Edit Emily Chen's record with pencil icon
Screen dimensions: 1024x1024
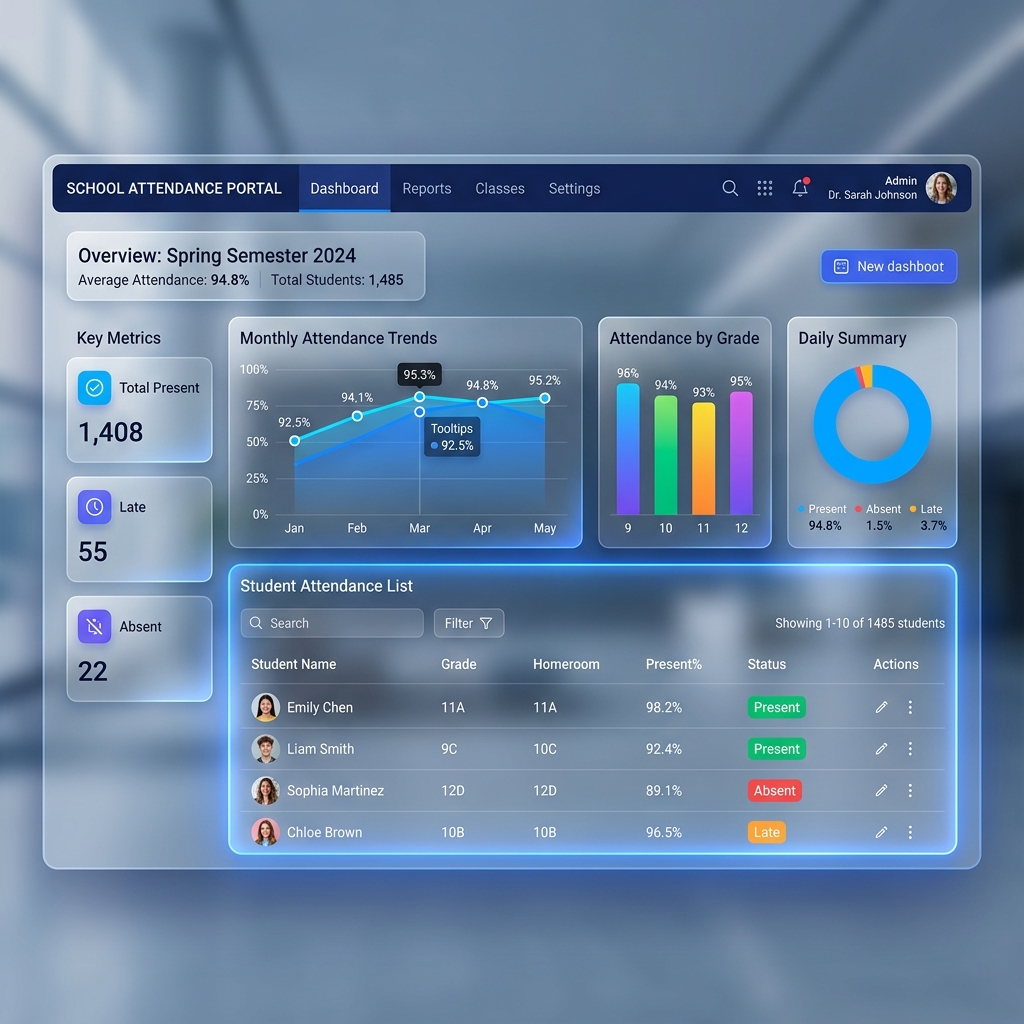pos(882,707)
